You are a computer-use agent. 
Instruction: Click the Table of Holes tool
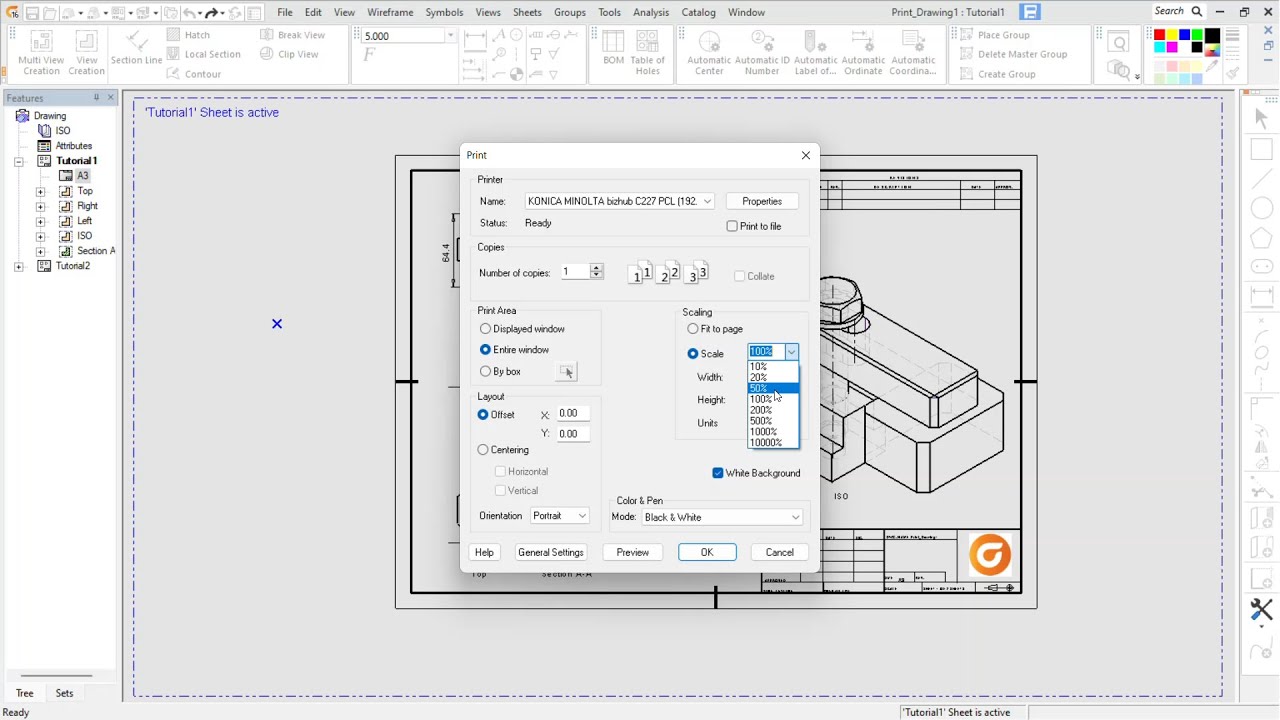648,52
